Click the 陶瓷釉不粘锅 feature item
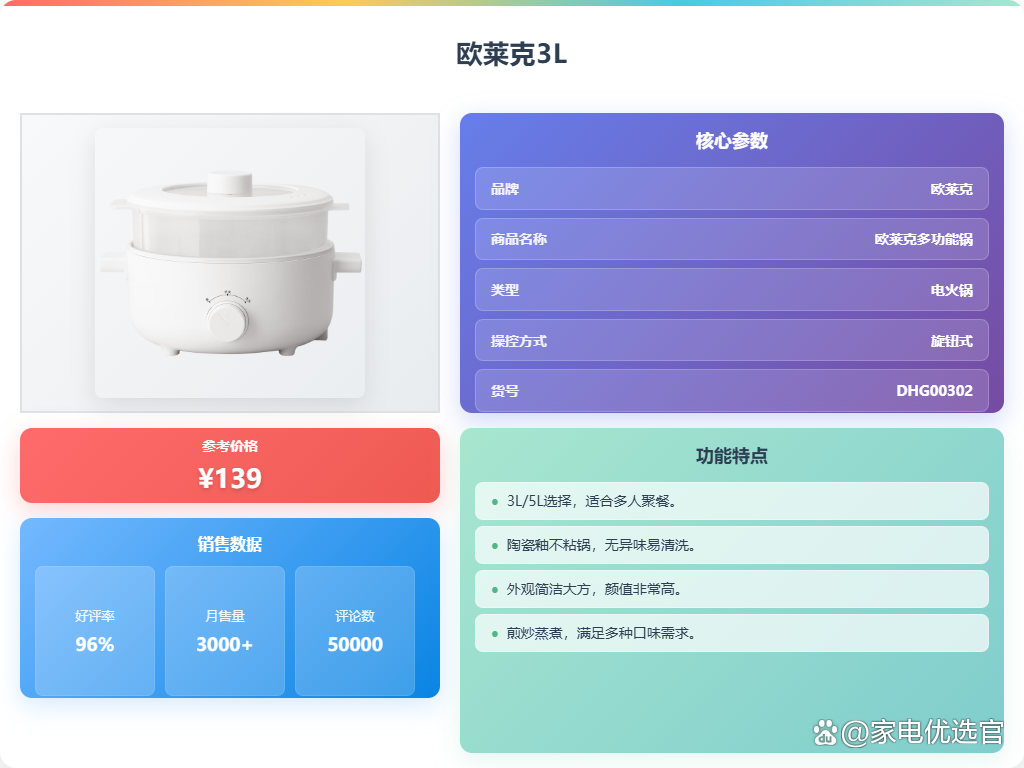Viewport: 1024px width, 768px height. (731, 545)
